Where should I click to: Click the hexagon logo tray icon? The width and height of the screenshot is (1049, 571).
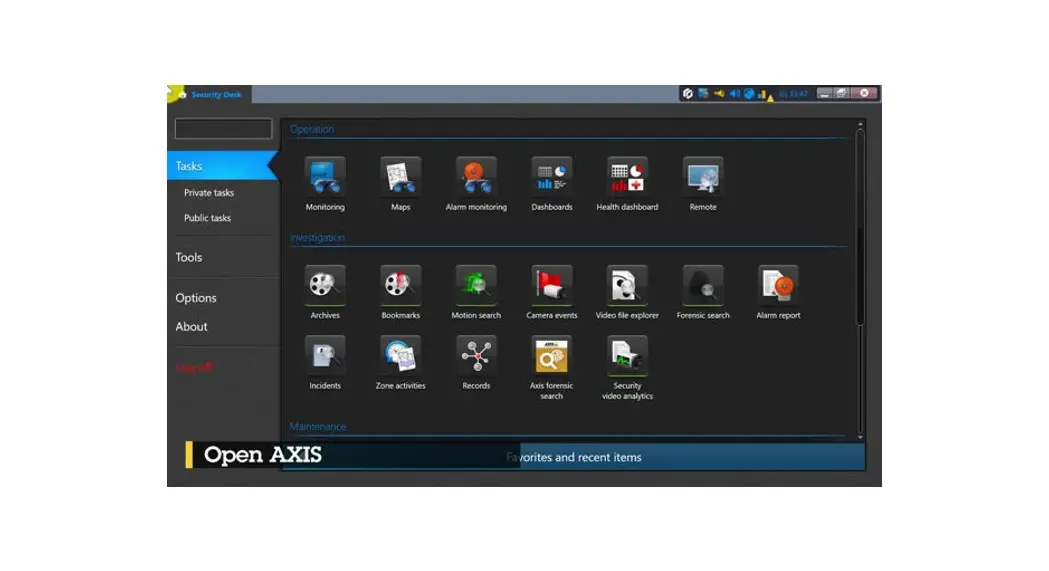[x=687, y=94]
